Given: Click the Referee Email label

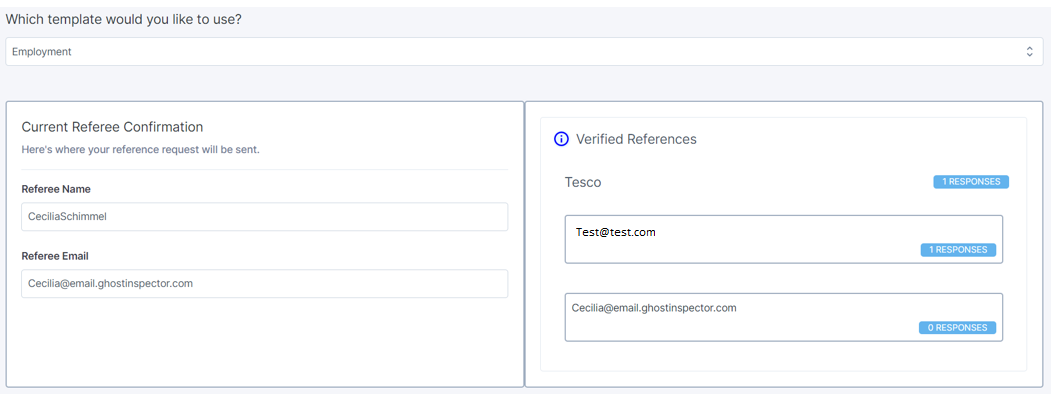Looking at the screenshot, I should [55, 256].
